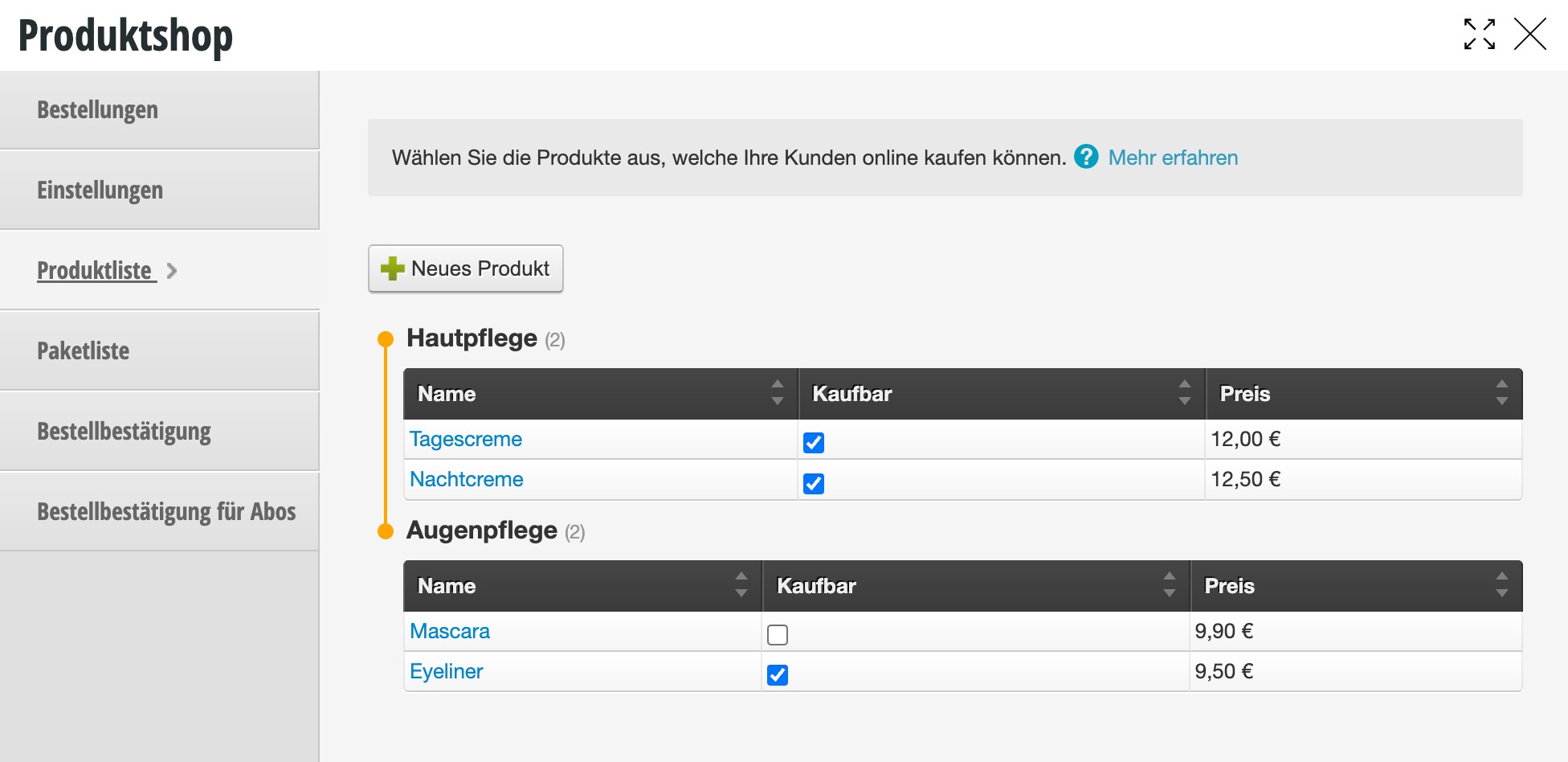Sort Hautpflege table by Name arrows
The width and height of the screenshot is (1568, 762).
pos(777,392)
